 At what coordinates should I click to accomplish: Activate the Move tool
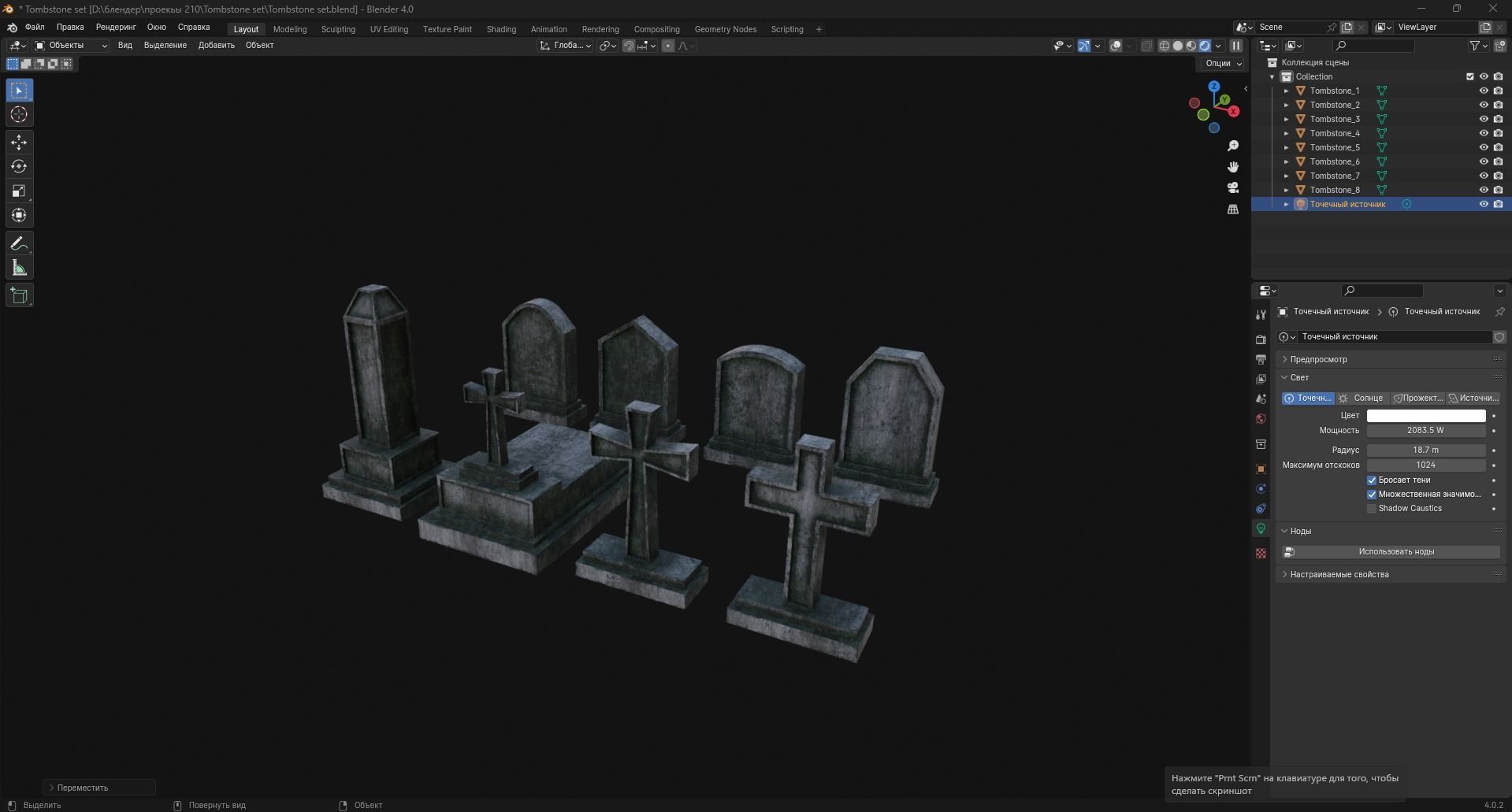click(x=19, y=143)
